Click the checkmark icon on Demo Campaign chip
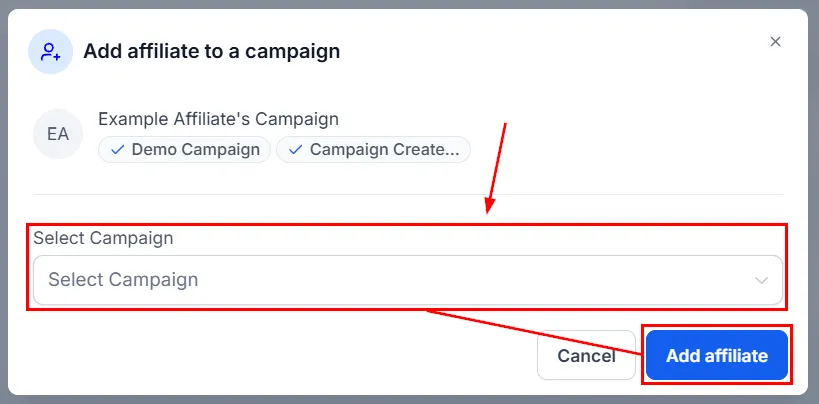The image size is (819, 404). point(118,150)
